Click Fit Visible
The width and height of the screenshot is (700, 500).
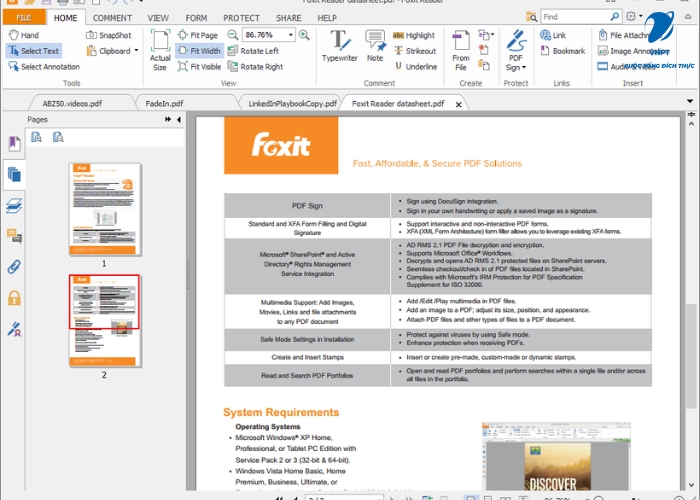(x=200, y=67)
